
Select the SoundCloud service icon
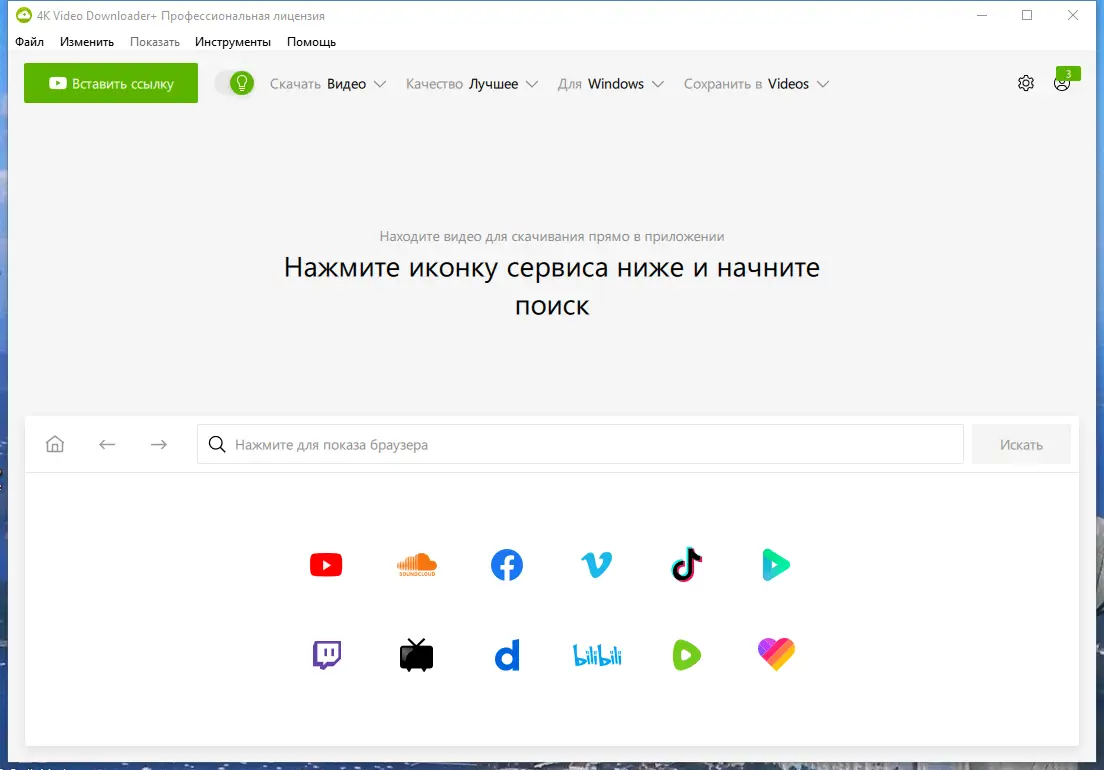[416, 564]
